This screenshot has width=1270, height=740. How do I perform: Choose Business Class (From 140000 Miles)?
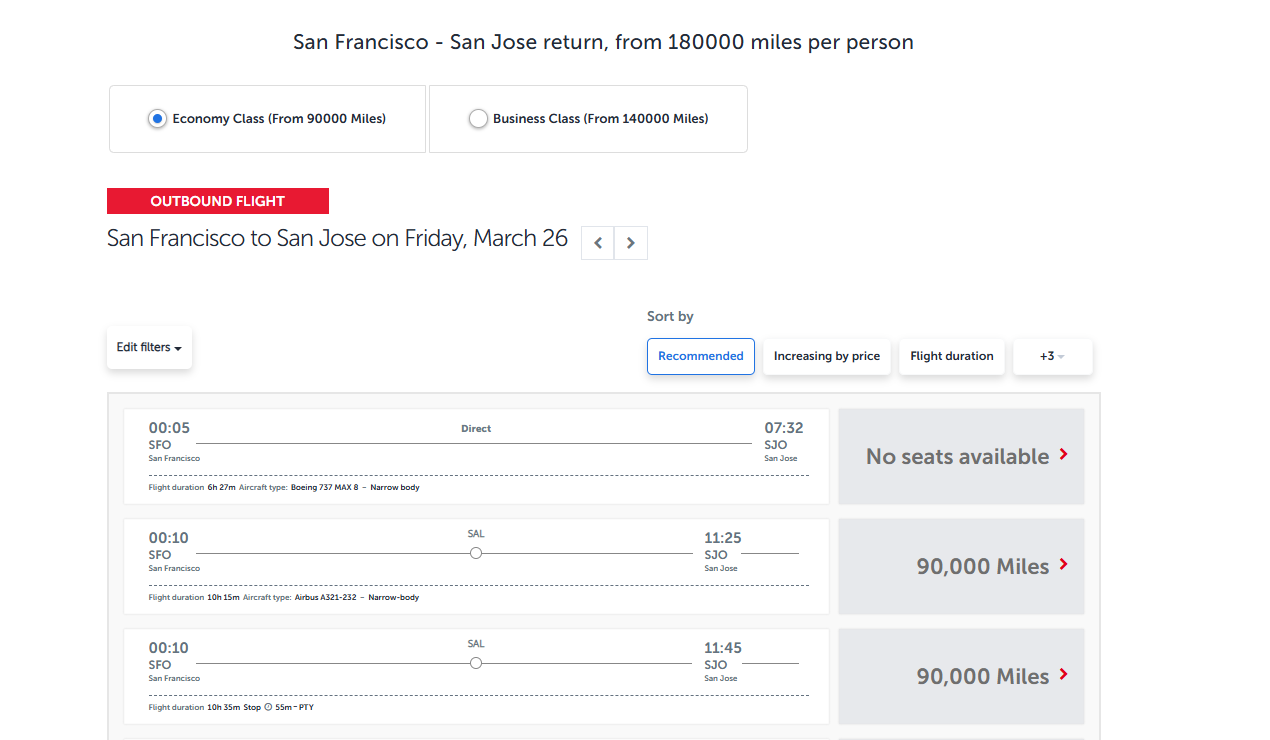[x=478, y=118]
